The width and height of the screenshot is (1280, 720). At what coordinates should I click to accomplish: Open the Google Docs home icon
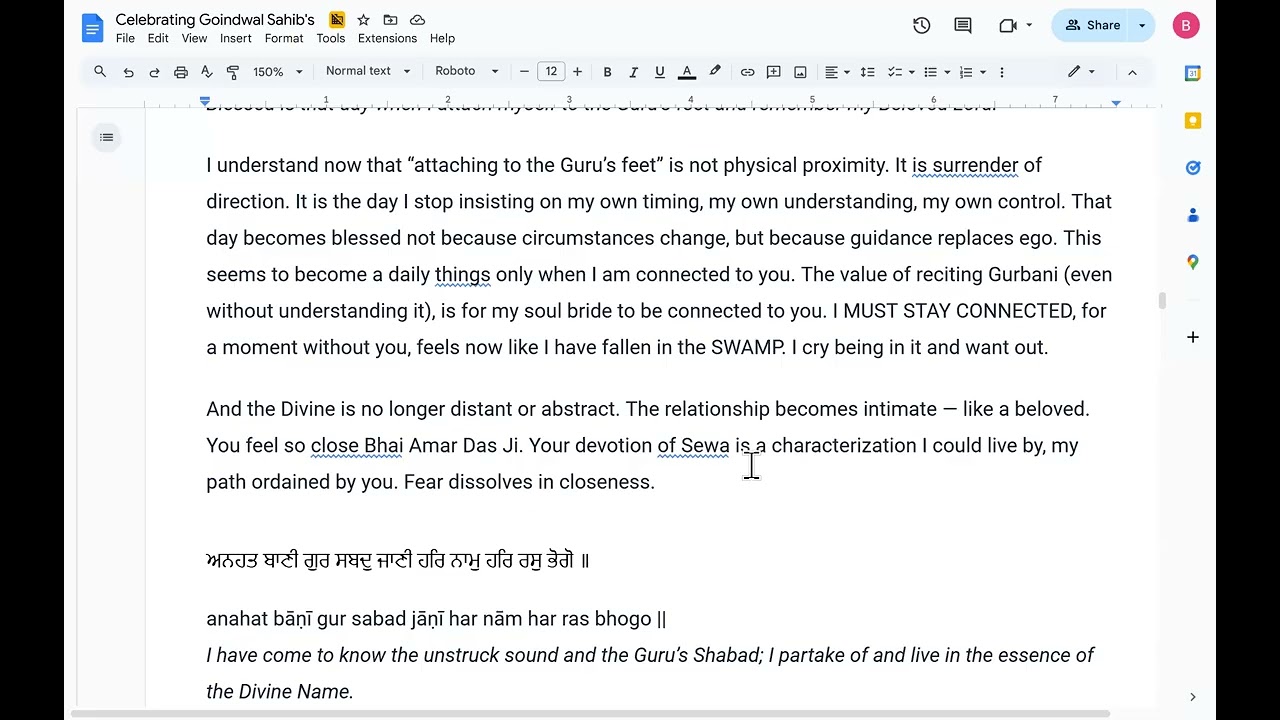coord(92,27)
